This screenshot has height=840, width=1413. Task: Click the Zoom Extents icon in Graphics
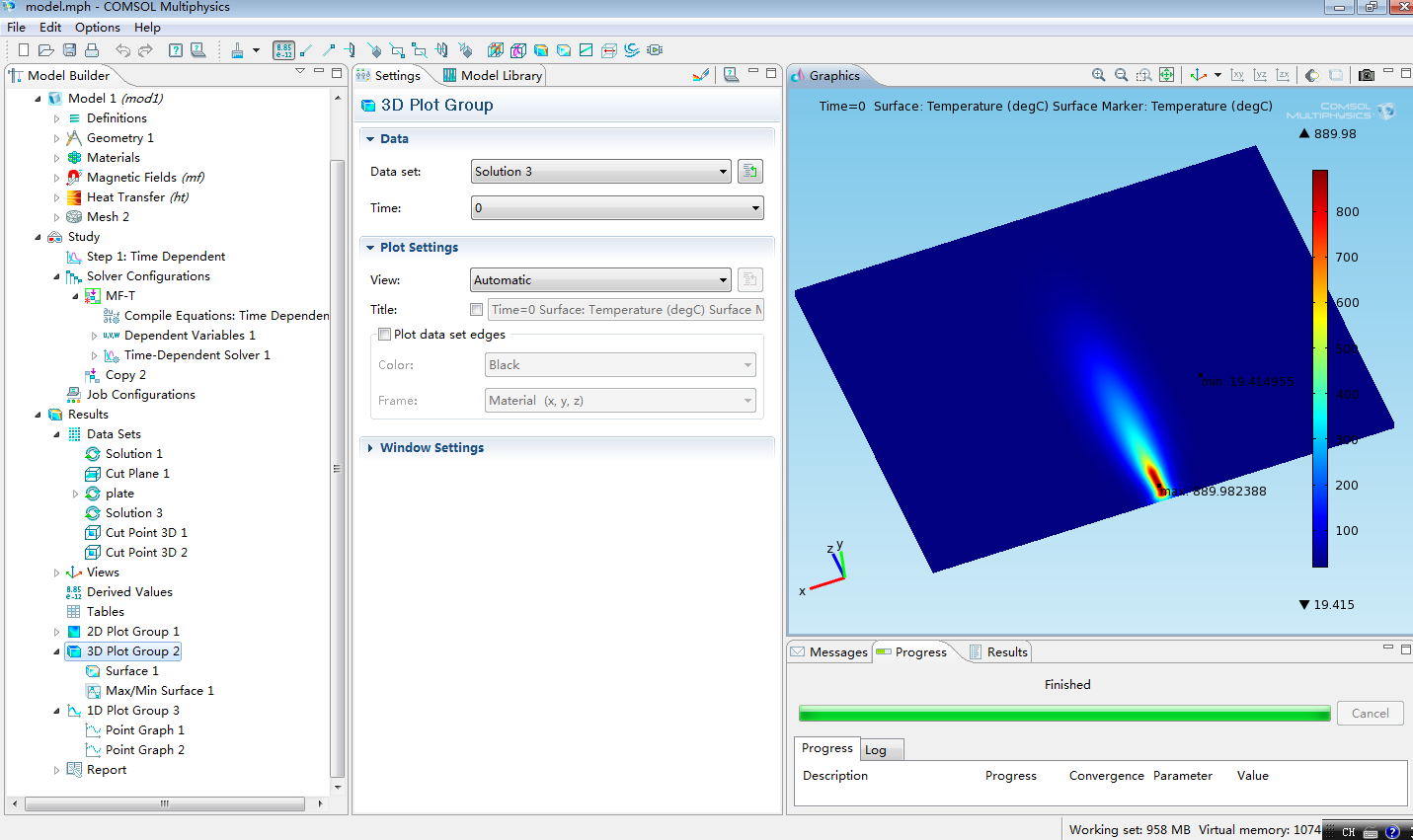pos(1167,75)
